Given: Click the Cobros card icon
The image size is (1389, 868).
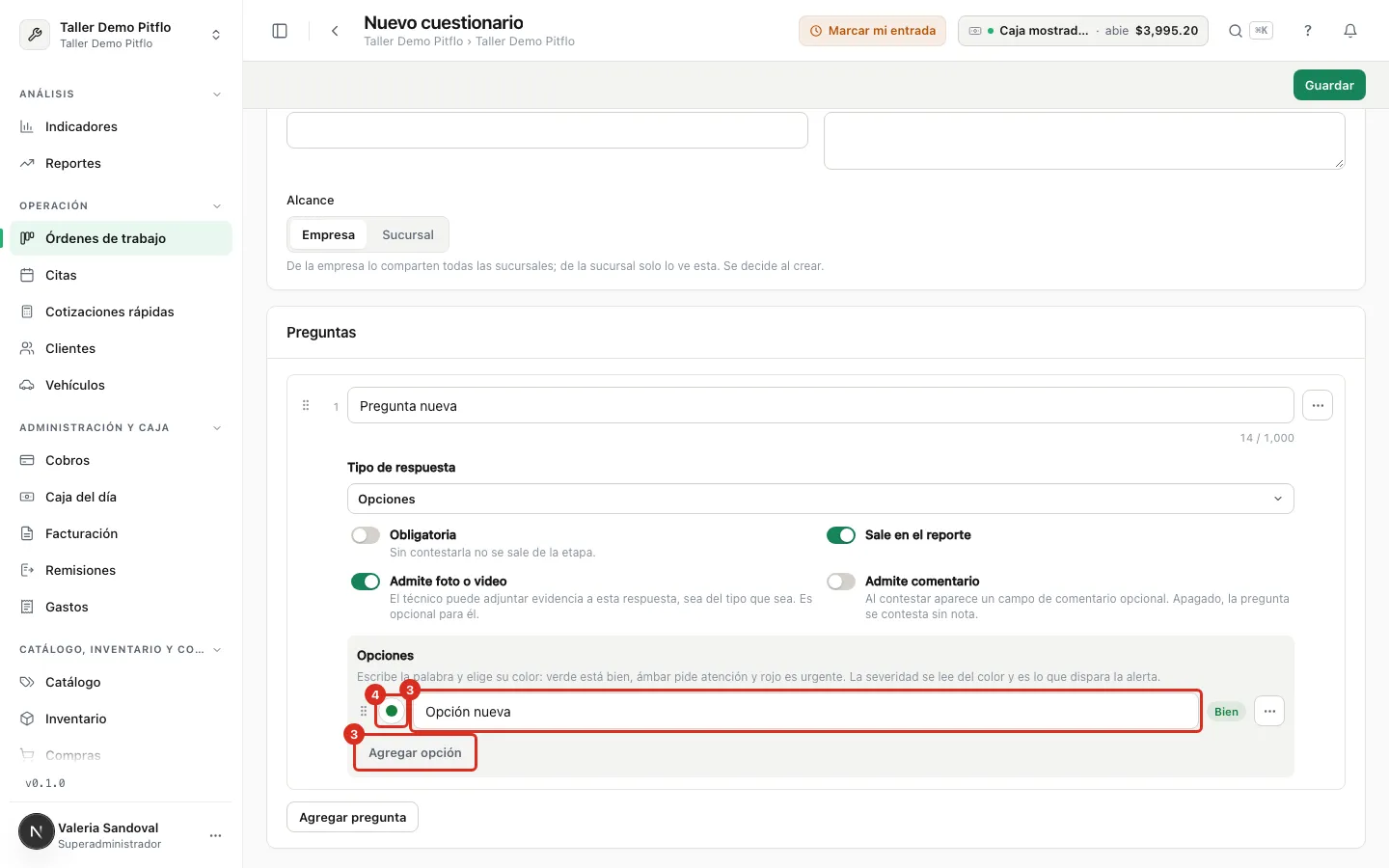Looking at the screenshot, I should (27, 460).
